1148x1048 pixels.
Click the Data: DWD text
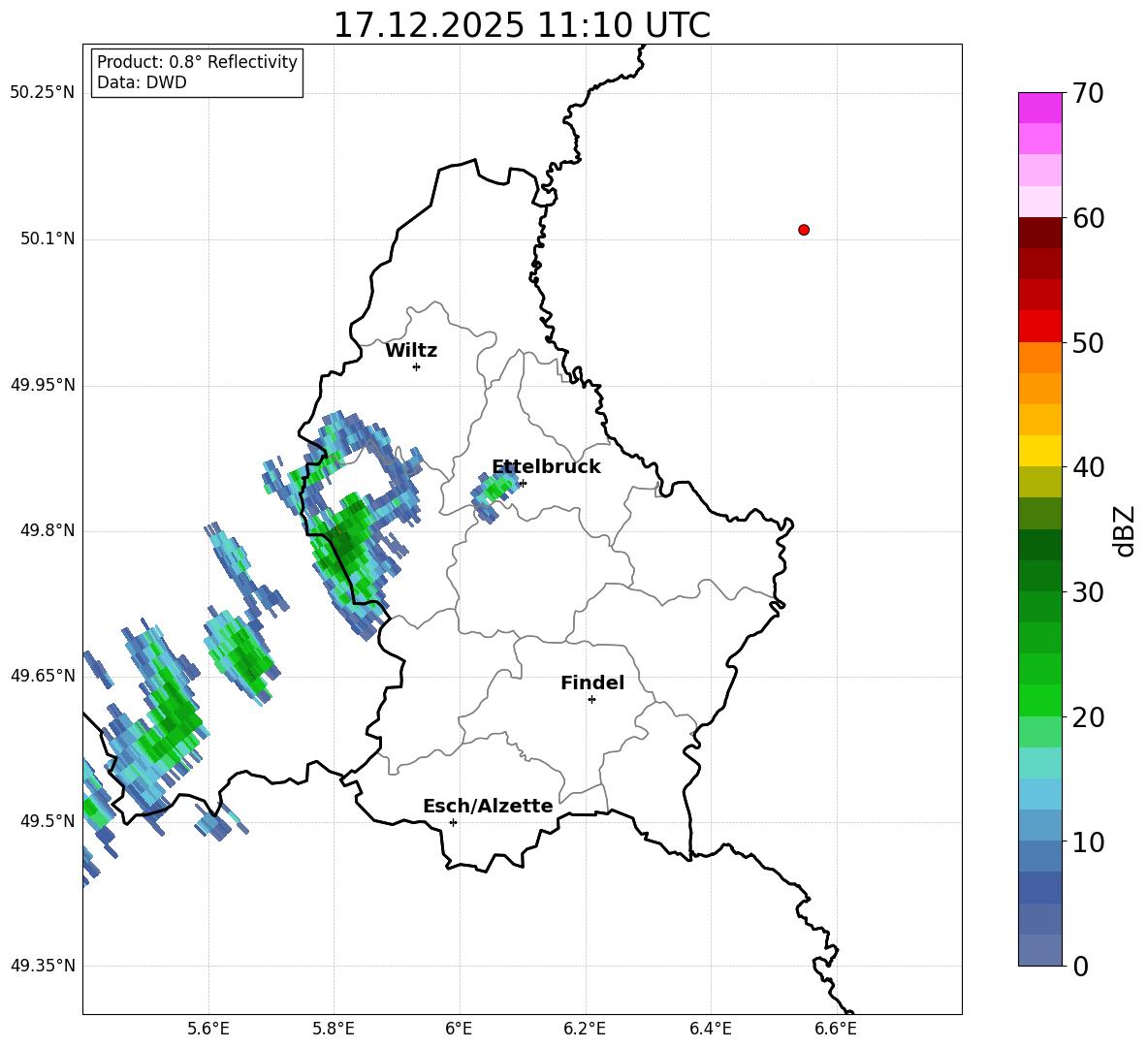tap(142, 82)
